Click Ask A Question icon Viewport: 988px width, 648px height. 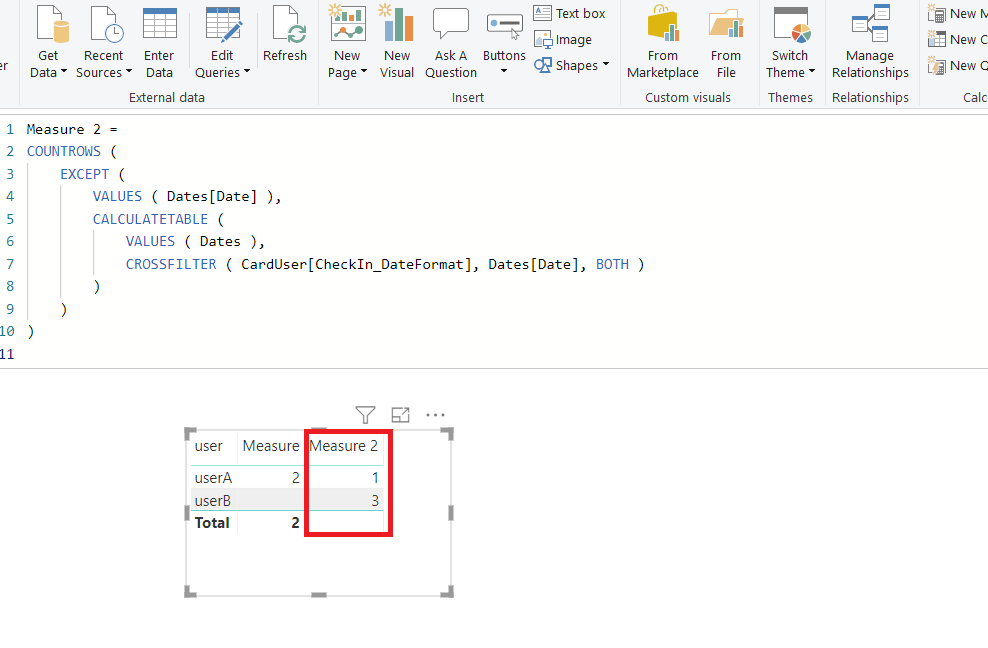point(450,32)
